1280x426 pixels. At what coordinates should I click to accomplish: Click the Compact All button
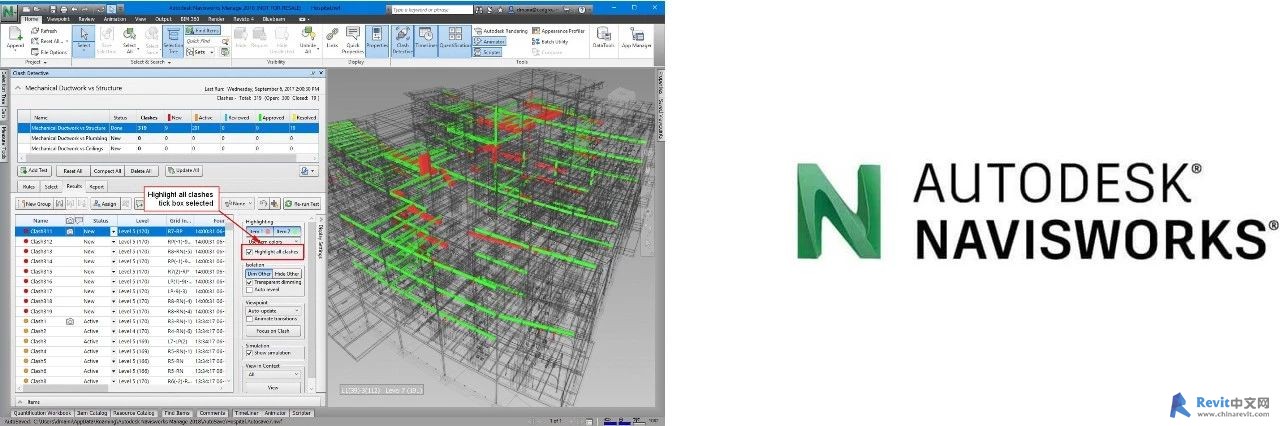click(107, 171)
